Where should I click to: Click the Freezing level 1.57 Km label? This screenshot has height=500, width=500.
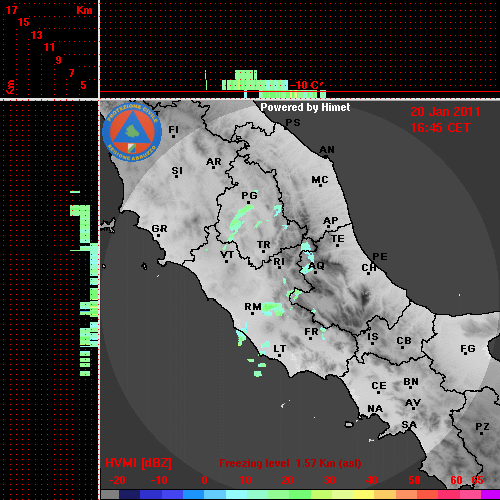(290, 463)
